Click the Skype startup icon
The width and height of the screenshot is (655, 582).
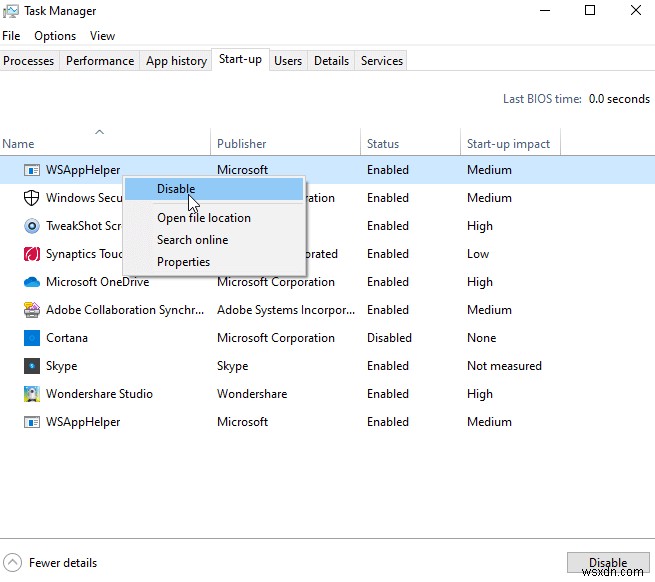coord(32,366)
